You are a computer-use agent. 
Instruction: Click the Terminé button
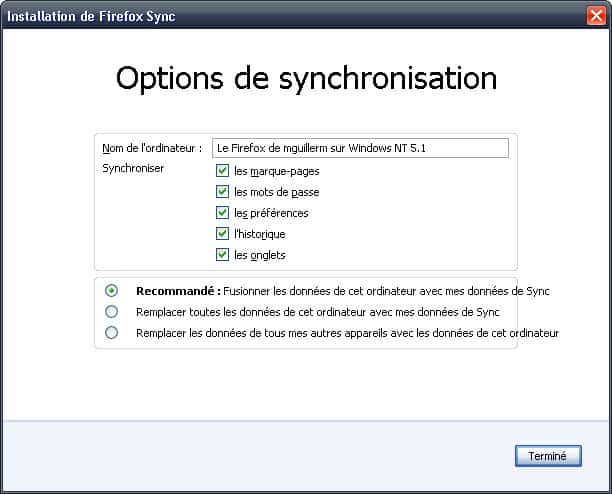[548, 456]
